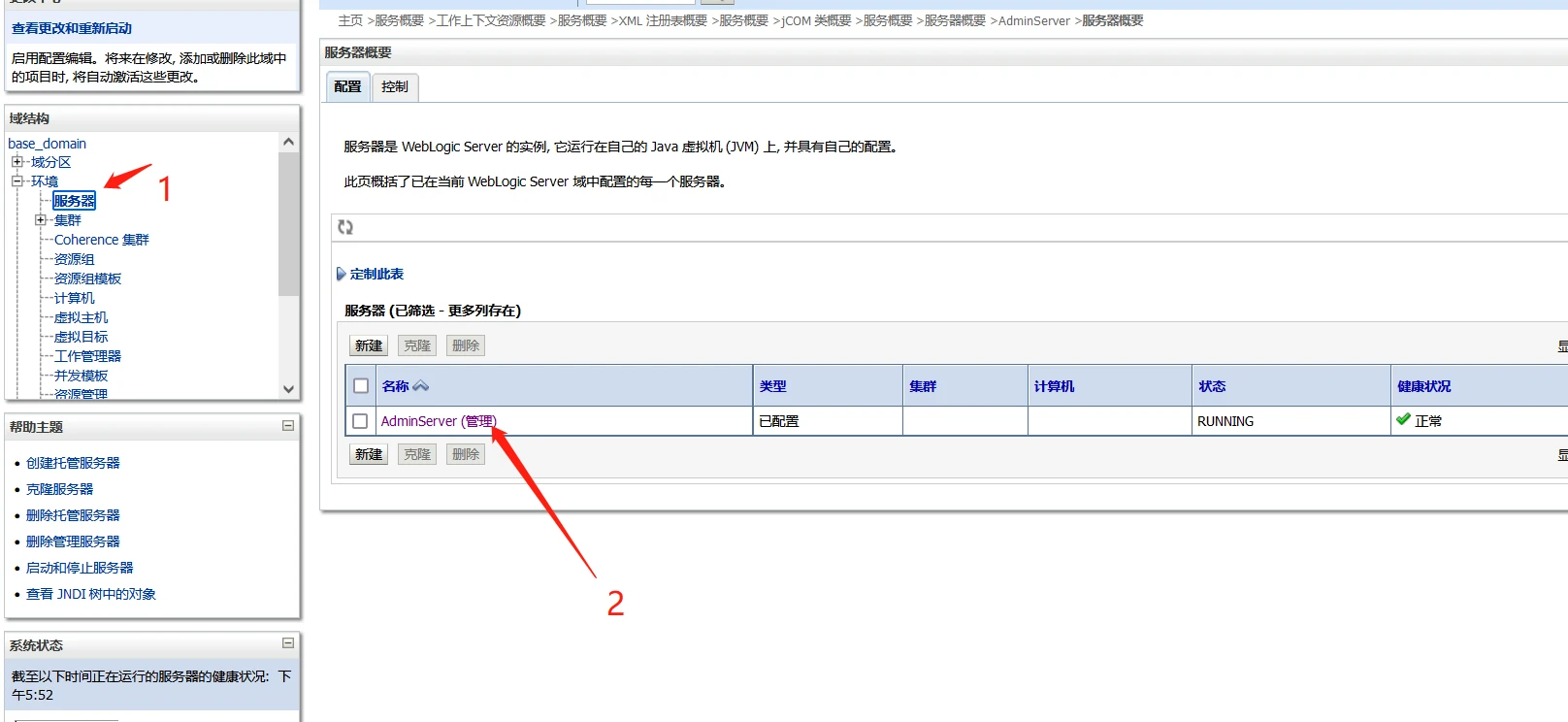This screenshot has width=1568, height=722.
Task: Open help link 创建托管服务器
Action: point(73,463)
